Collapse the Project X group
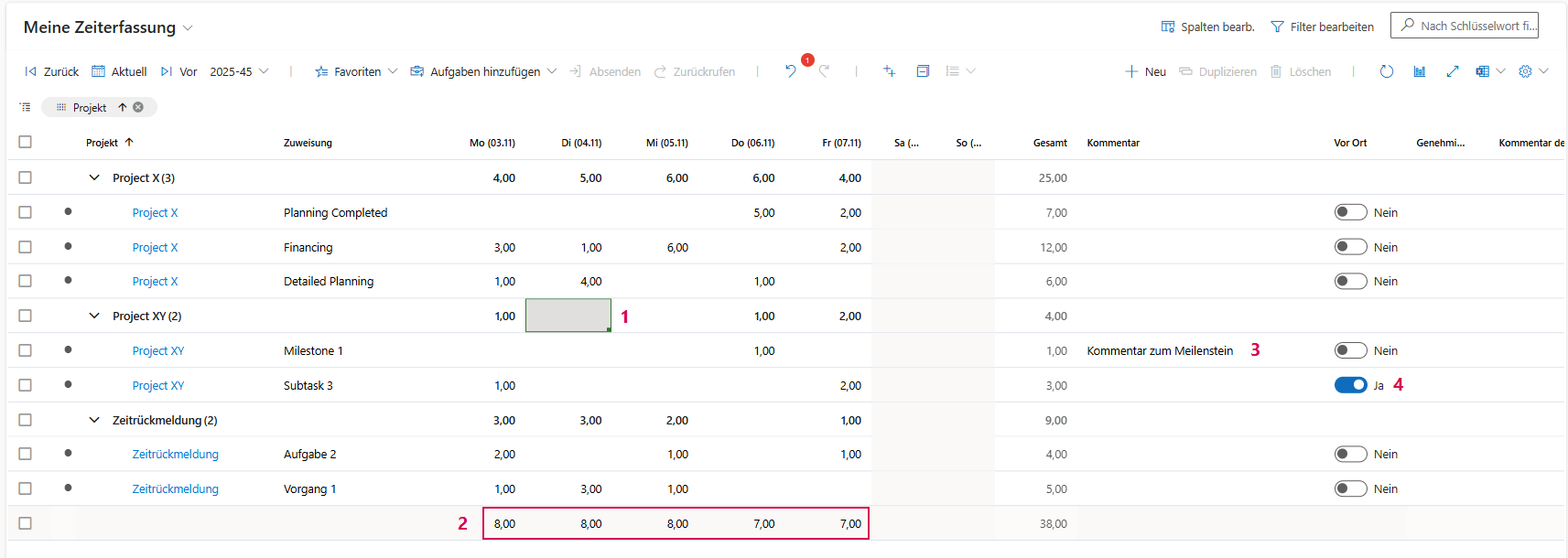The image size is (1568, 558). [x=94, y=177]
